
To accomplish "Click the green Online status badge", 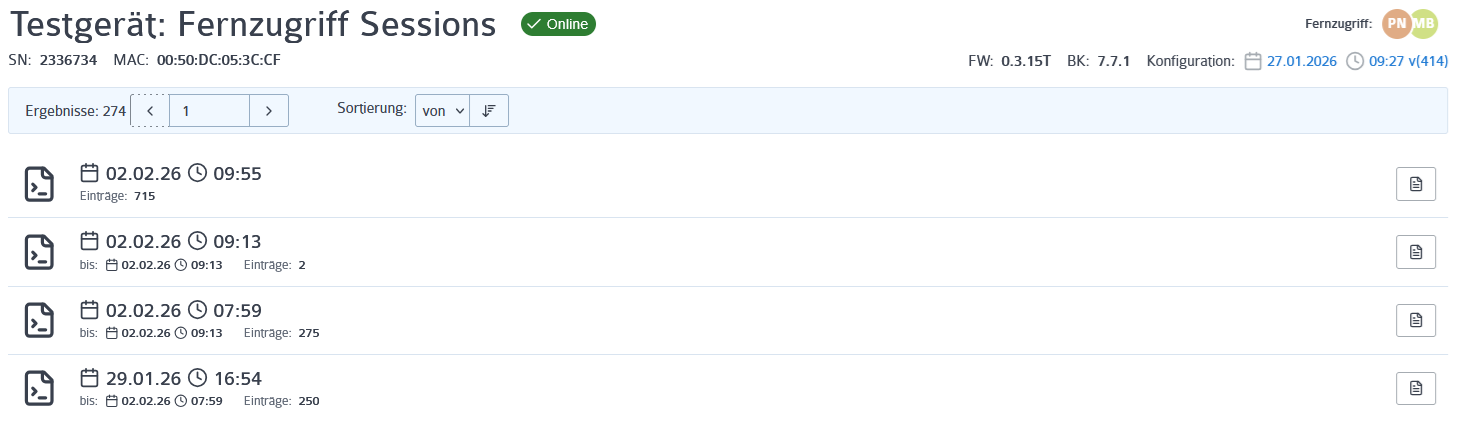I will click(x=558, y=24).
